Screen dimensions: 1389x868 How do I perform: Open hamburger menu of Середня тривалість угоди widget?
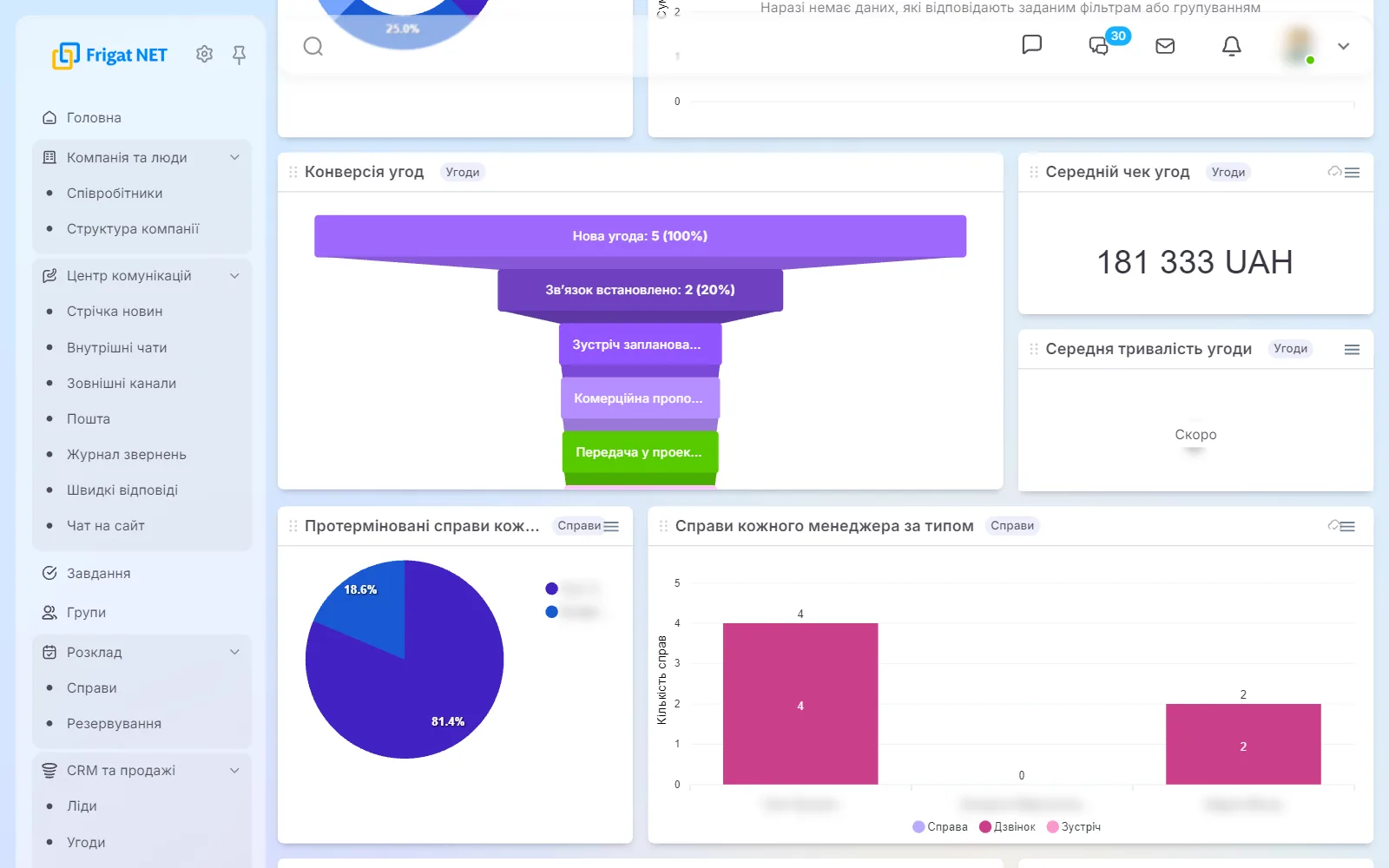click(x=1352, y=349)
